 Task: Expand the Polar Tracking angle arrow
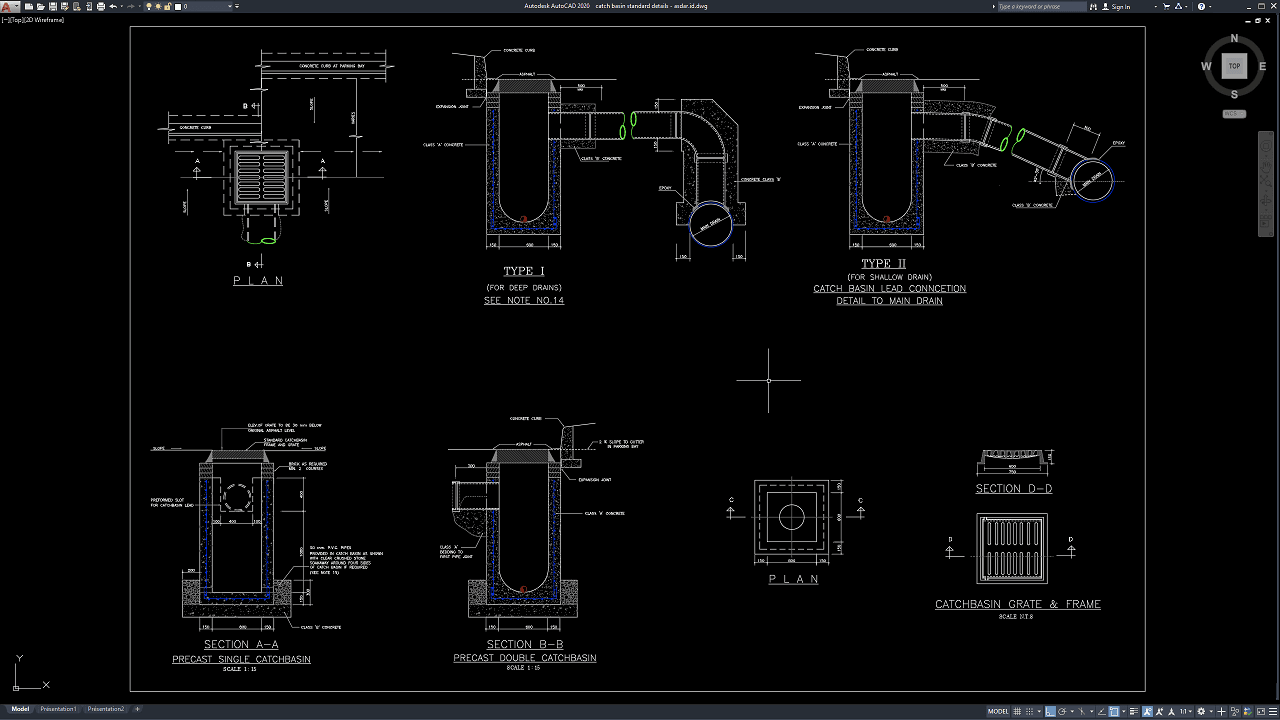tap(1072, 711)
